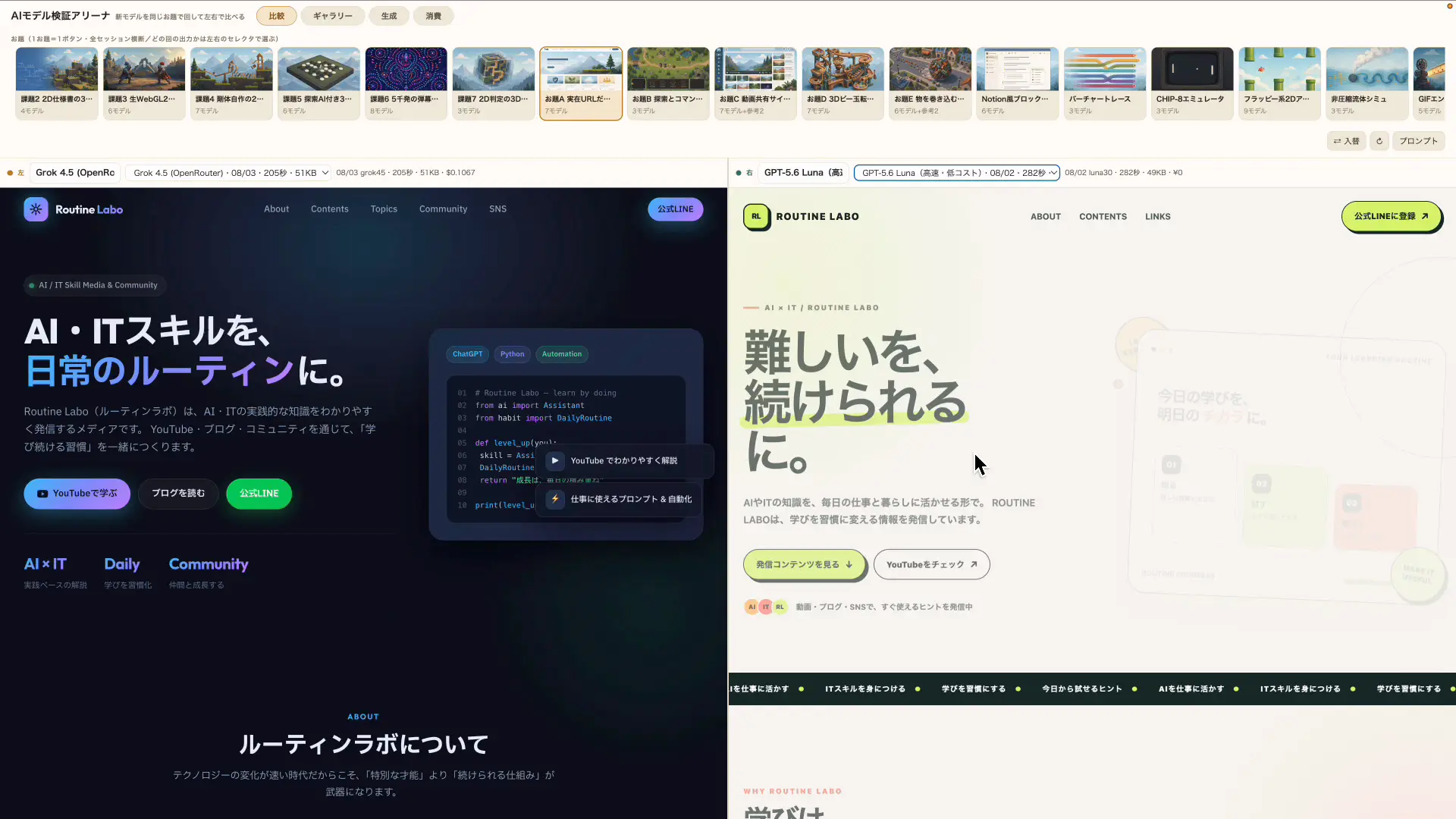Switch to the 消費 tab
Viewport: 1456px width, 819px height.
pos(434,16)
